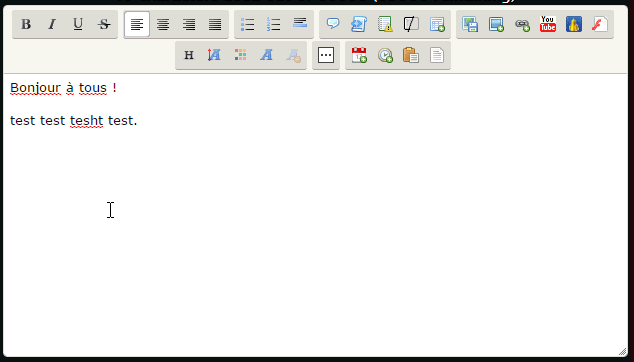Apply strikethrough to text
The height and width of the screenshot is (362, 634).
[104, 24]
